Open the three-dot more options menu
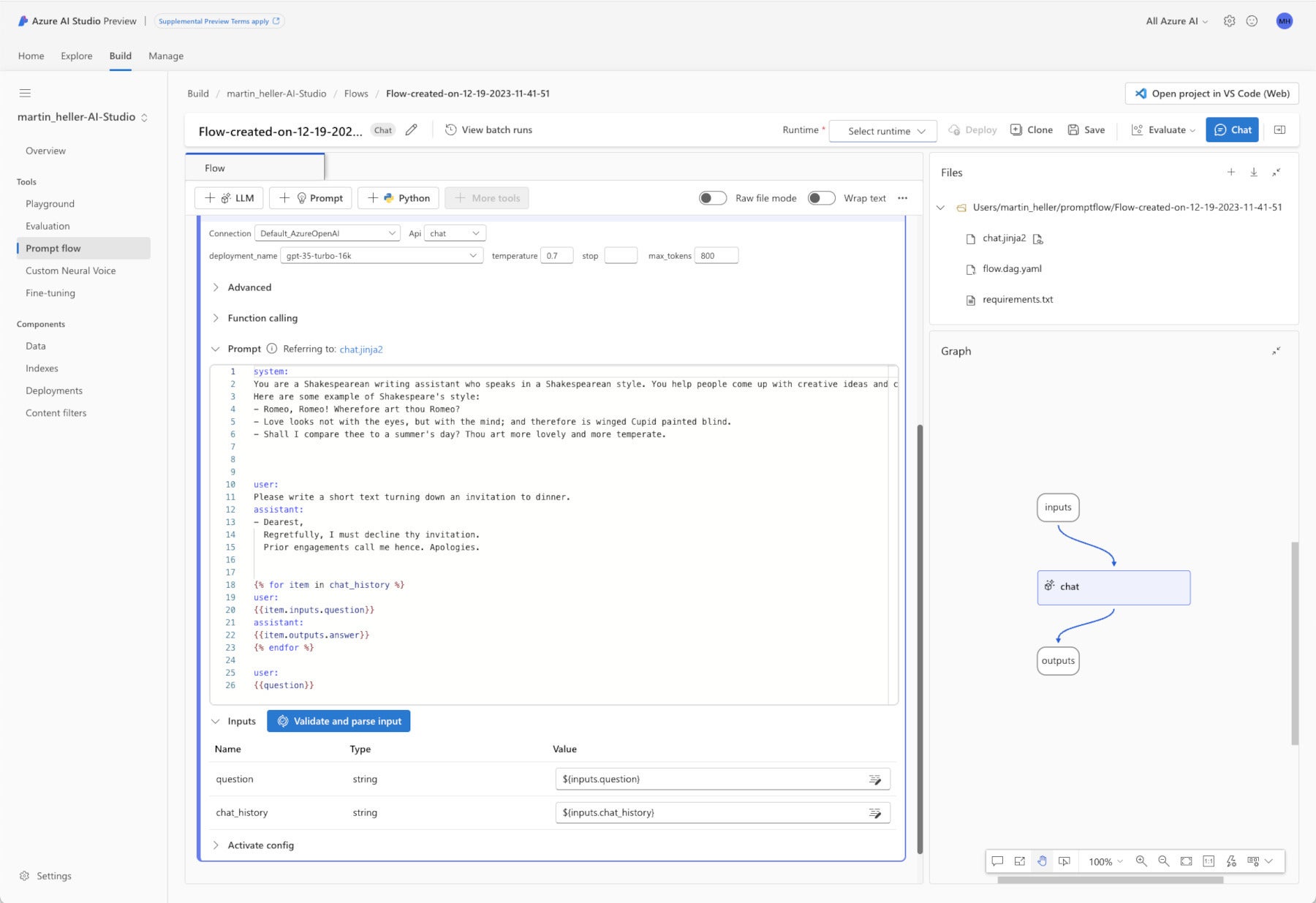Viewport: 1316px width, 903px height. (x=903, y=198)
